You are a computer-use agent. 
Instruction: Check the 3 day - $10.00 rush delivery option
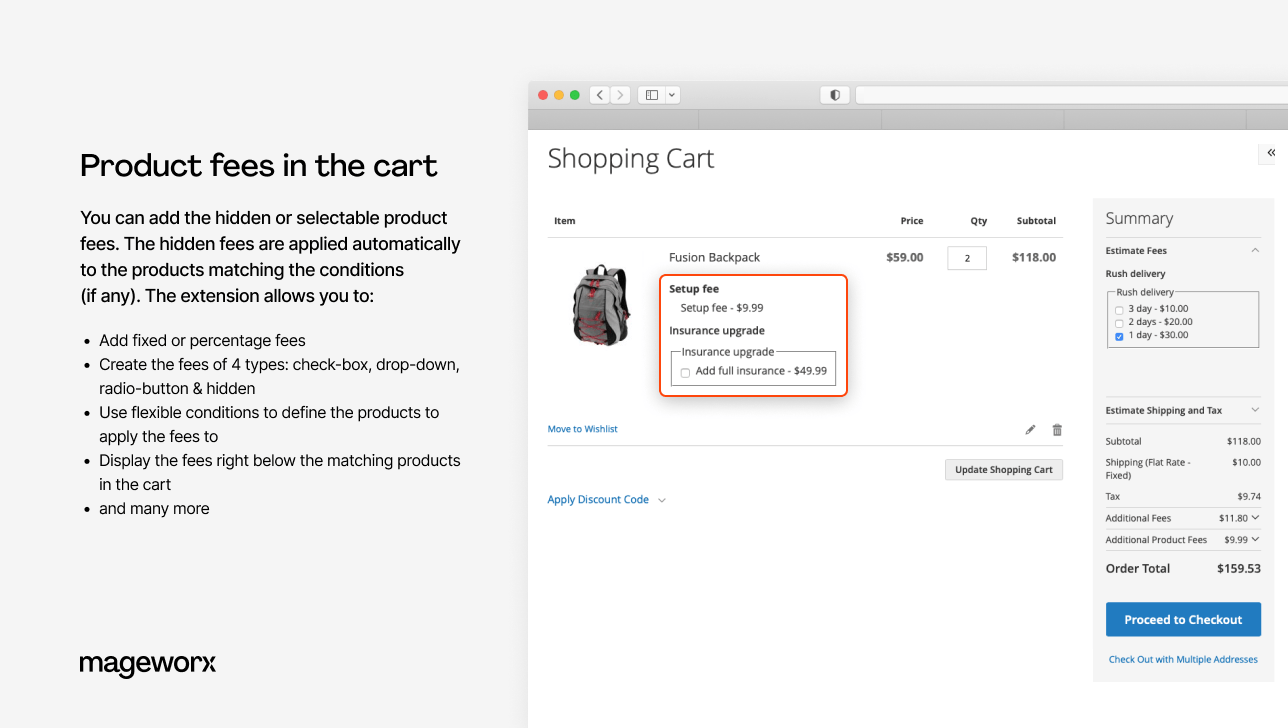coord(1119,309)
